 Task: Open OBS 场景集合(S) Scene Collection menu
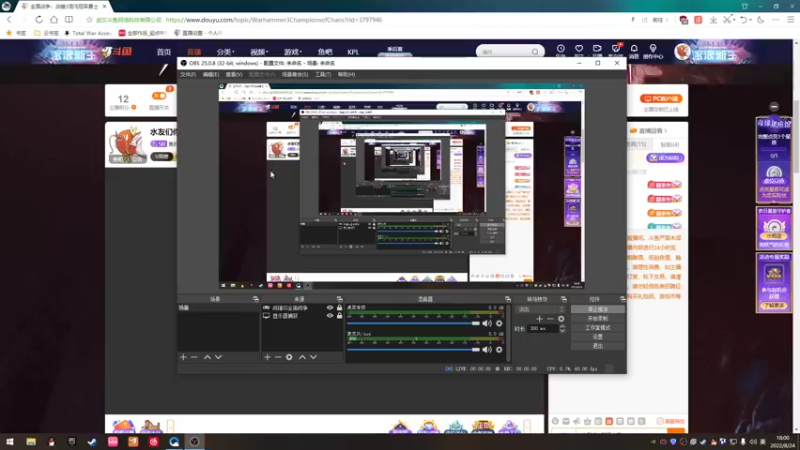[295, 74]
